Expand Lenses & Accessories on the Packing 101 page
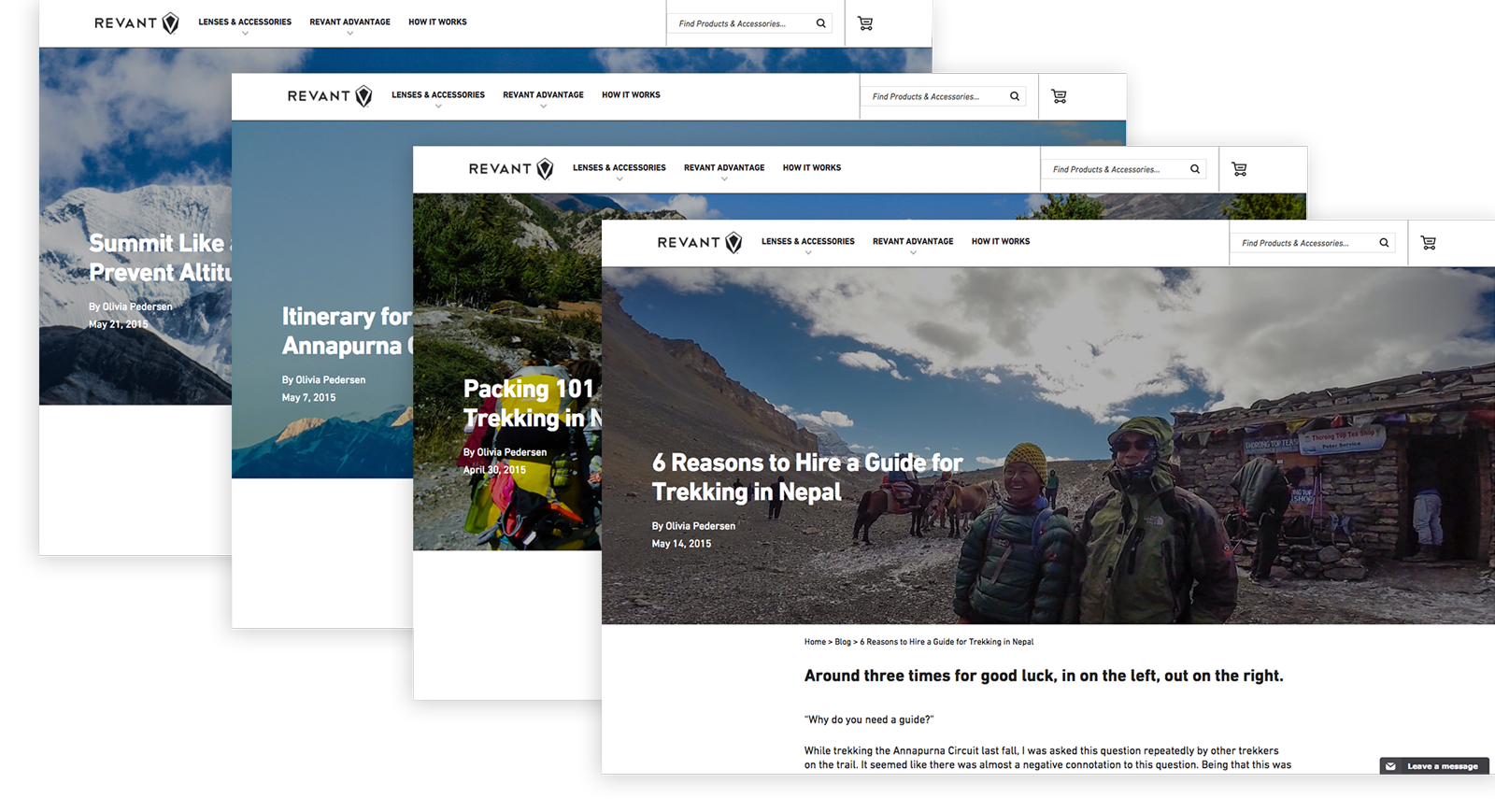 tap(619, 172)
